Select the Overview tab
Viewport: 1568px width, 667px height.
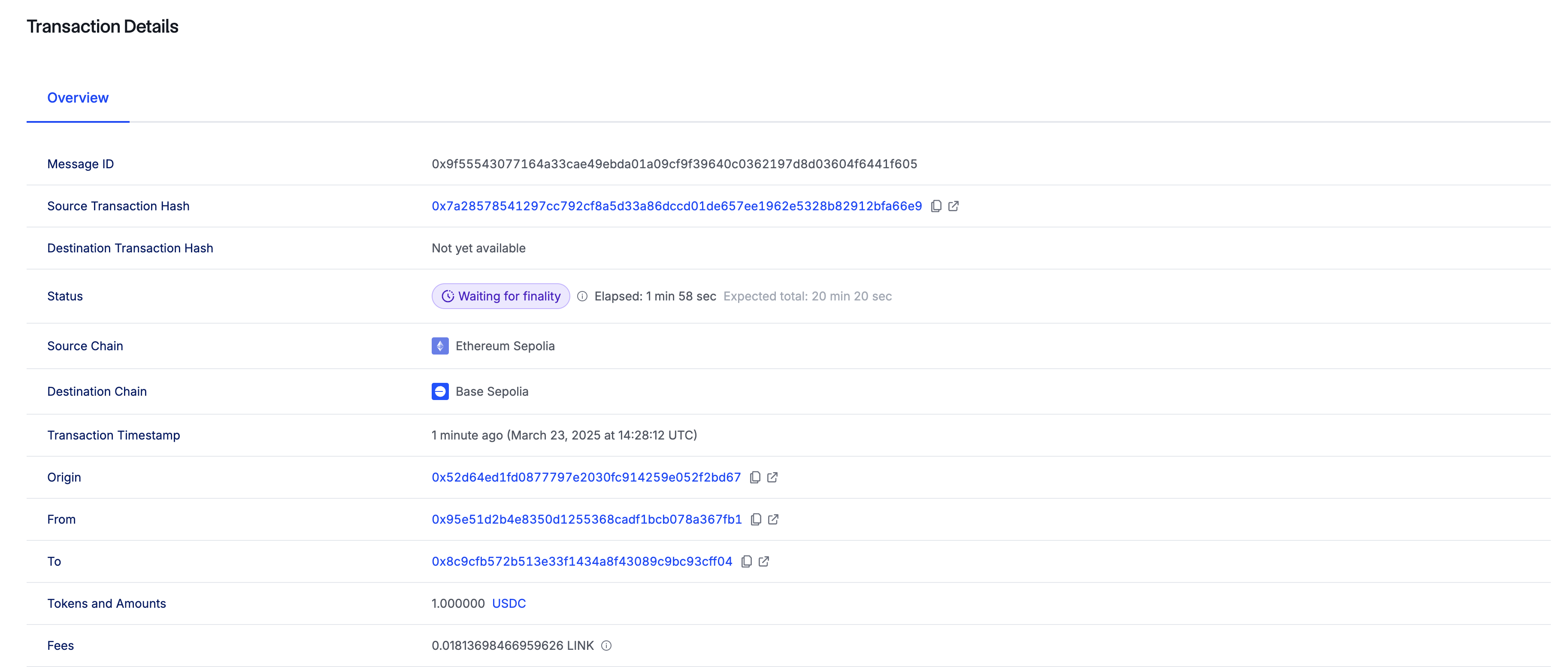[x=78, y=98]
